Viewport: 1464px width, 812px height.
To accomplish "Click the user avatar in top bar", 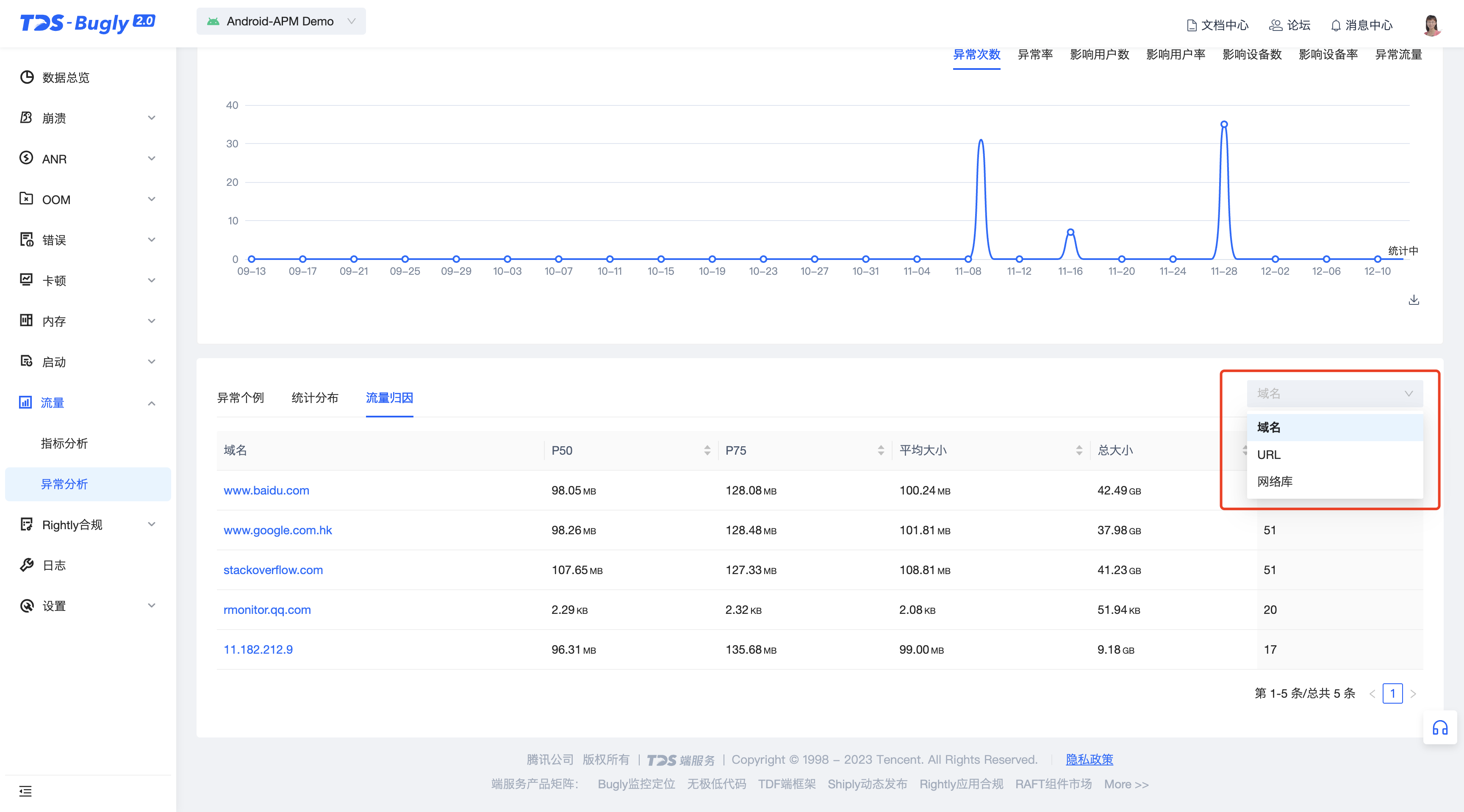I will tap(1432, 25).
